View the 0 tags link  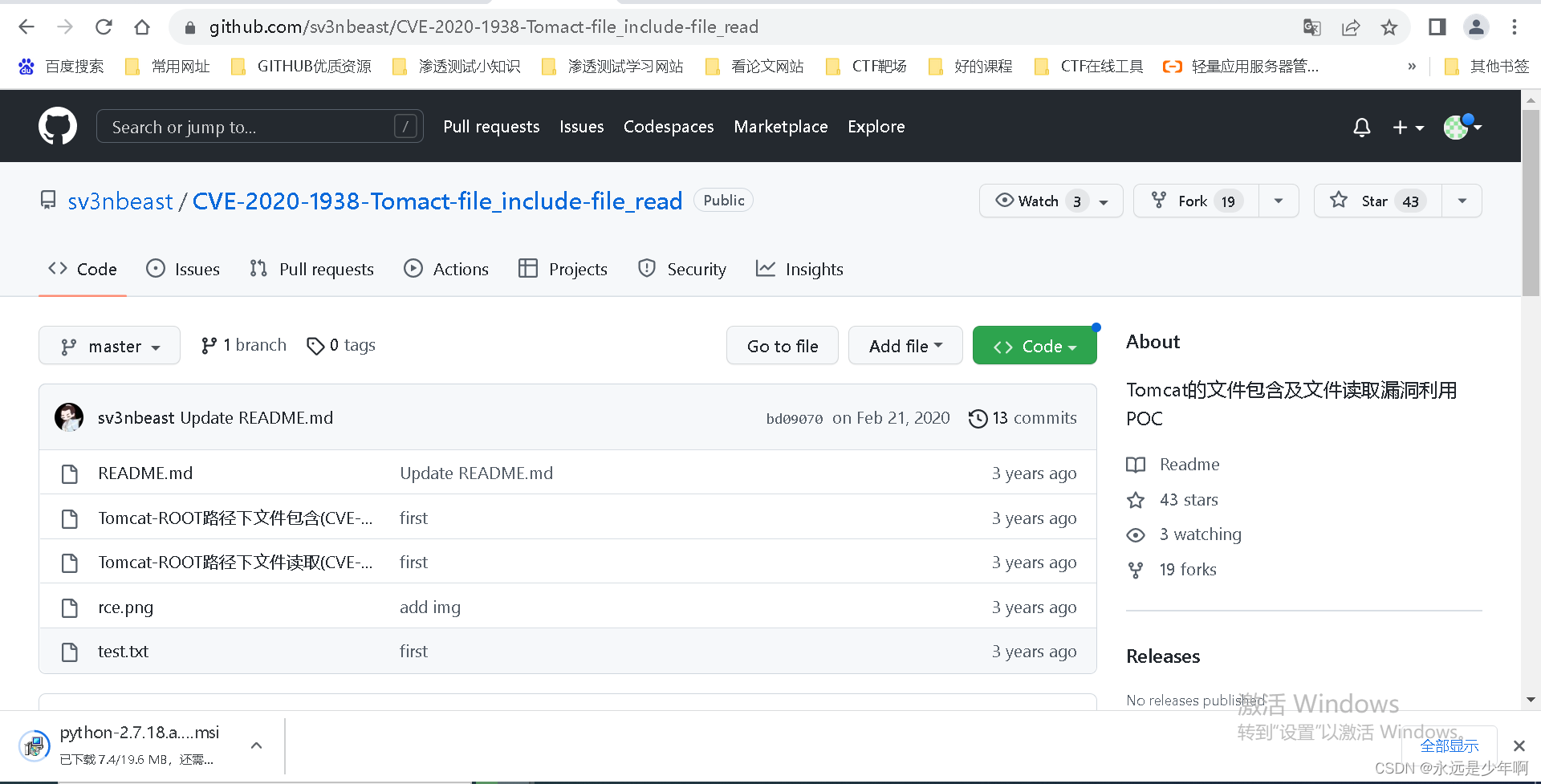(341, 345)
